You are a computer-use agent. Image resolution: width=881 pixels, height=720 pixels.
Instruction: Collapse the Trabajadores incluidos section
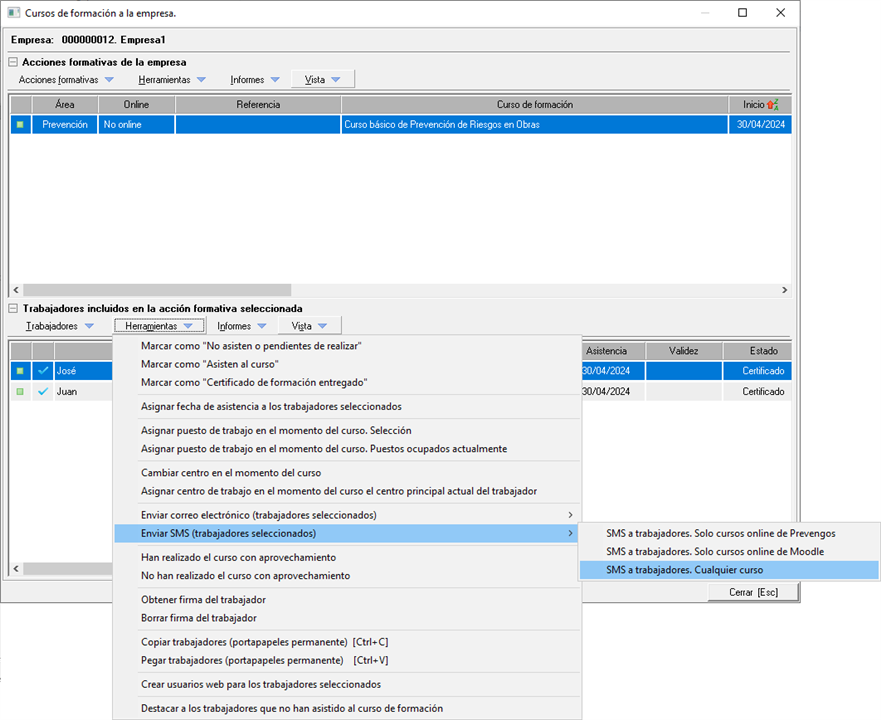[x=13, y=309]
